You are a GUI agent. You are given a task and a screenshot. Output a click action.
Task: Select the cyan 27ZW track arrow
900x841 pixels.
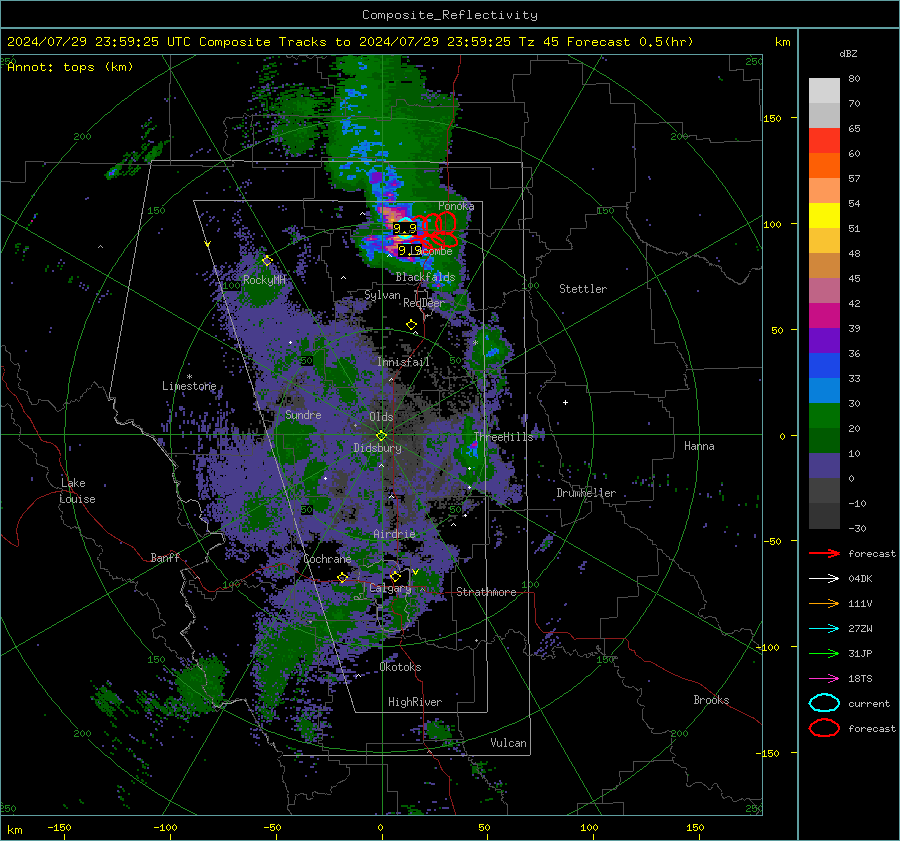(x=824, y=629)
